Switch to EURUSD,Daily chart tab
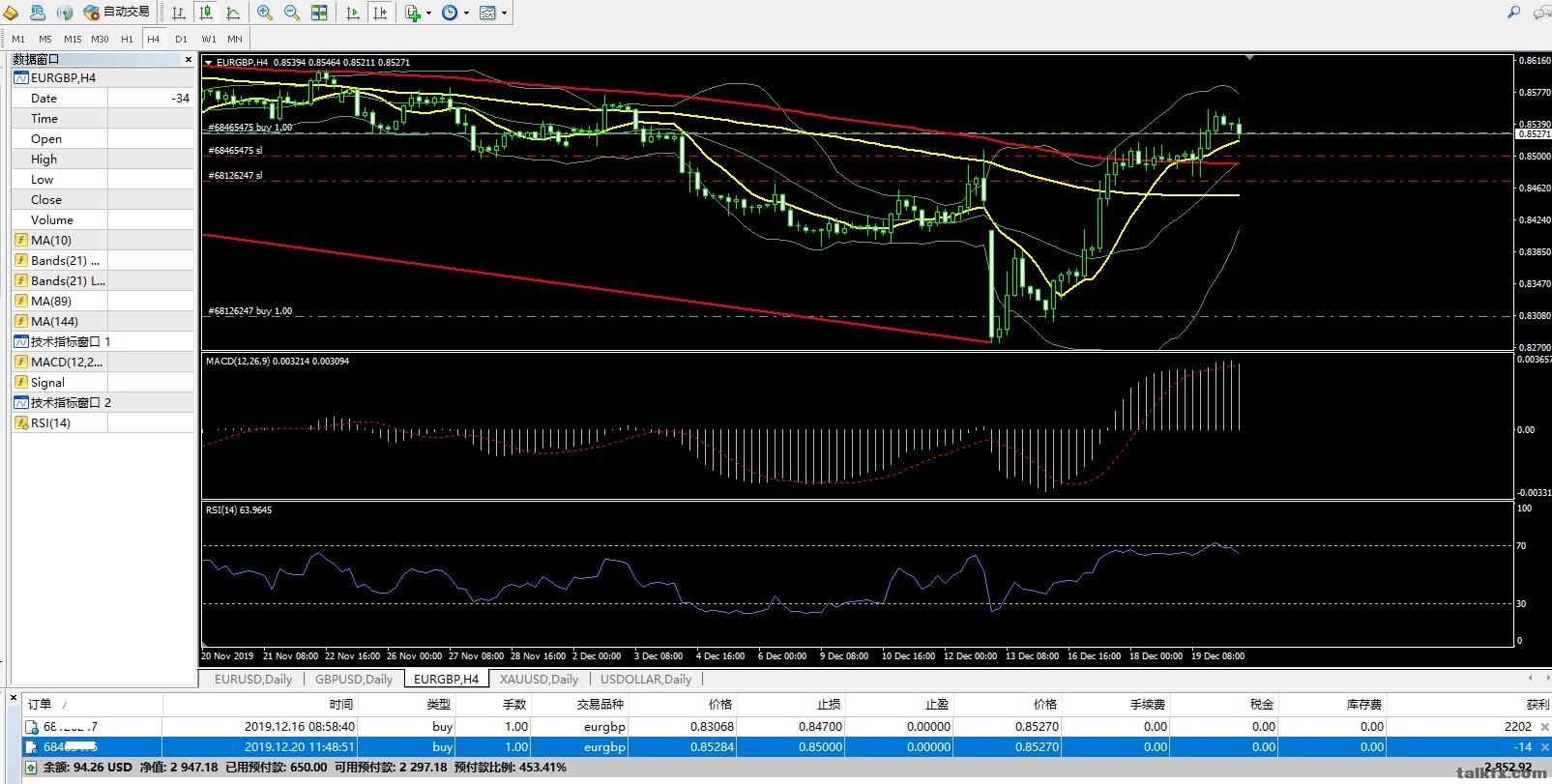 click(x=252, y=679)
